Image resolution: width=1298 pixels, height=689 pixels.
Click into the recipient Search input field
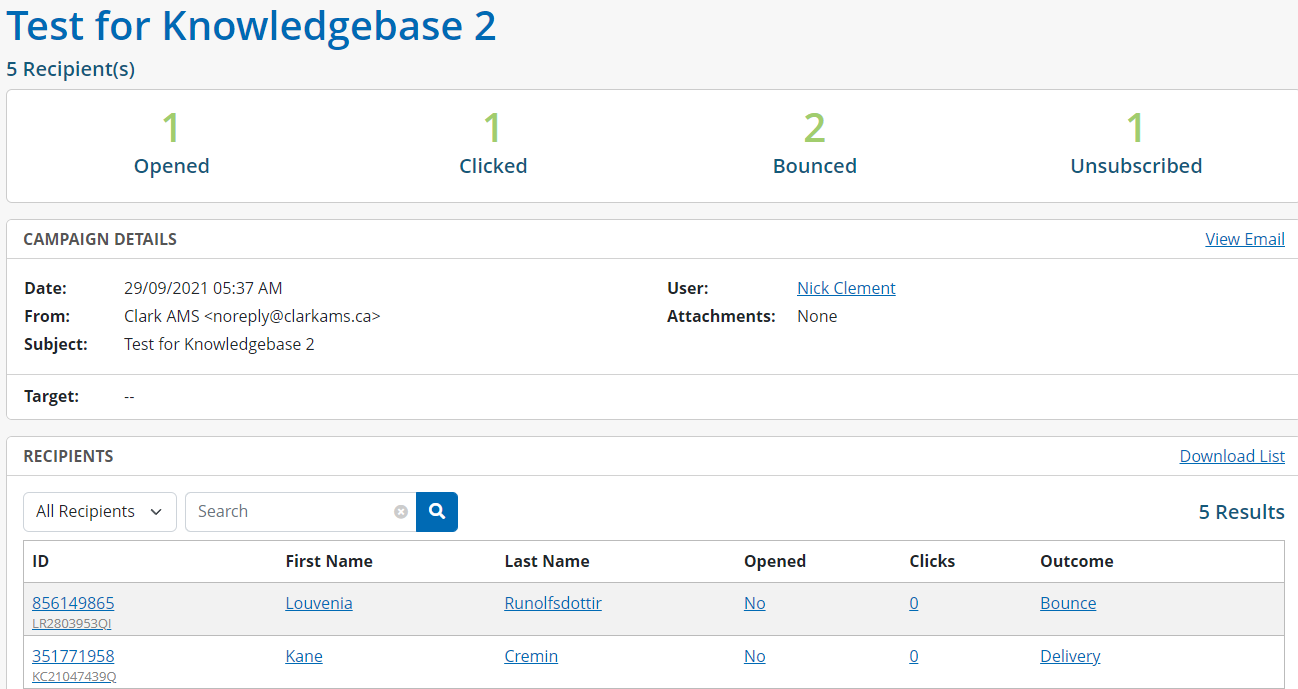click(x=290, y=512)
